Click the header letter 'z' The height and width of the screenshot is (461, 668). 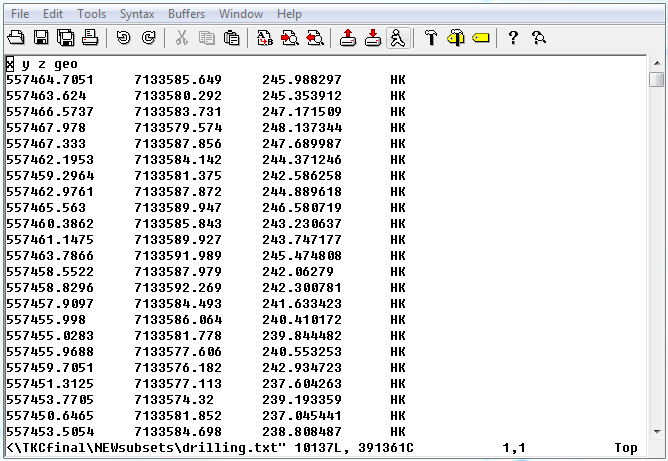[42, 64]
